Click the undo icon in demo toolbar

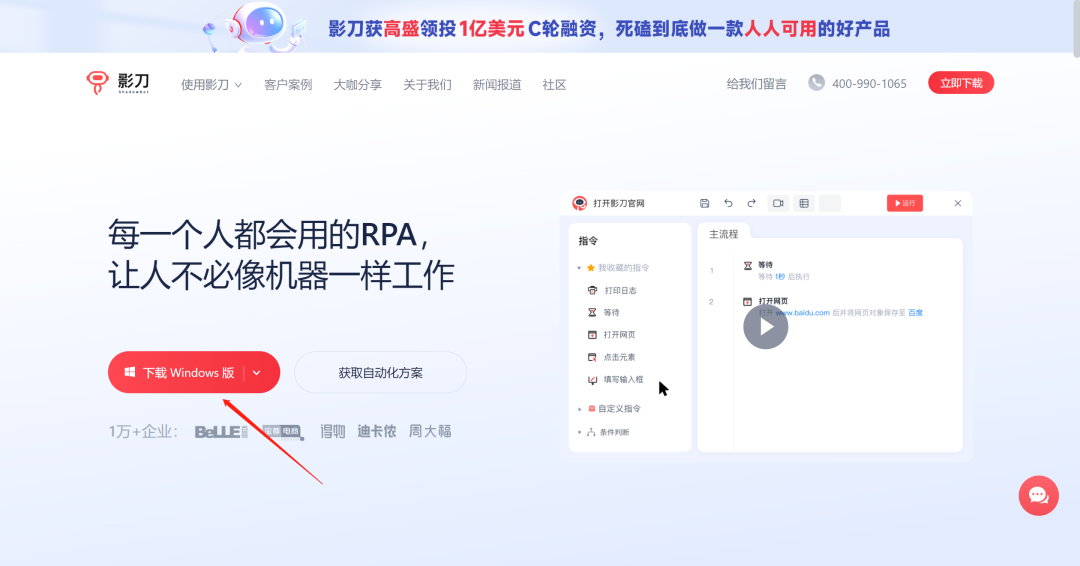tap(728, 203)
